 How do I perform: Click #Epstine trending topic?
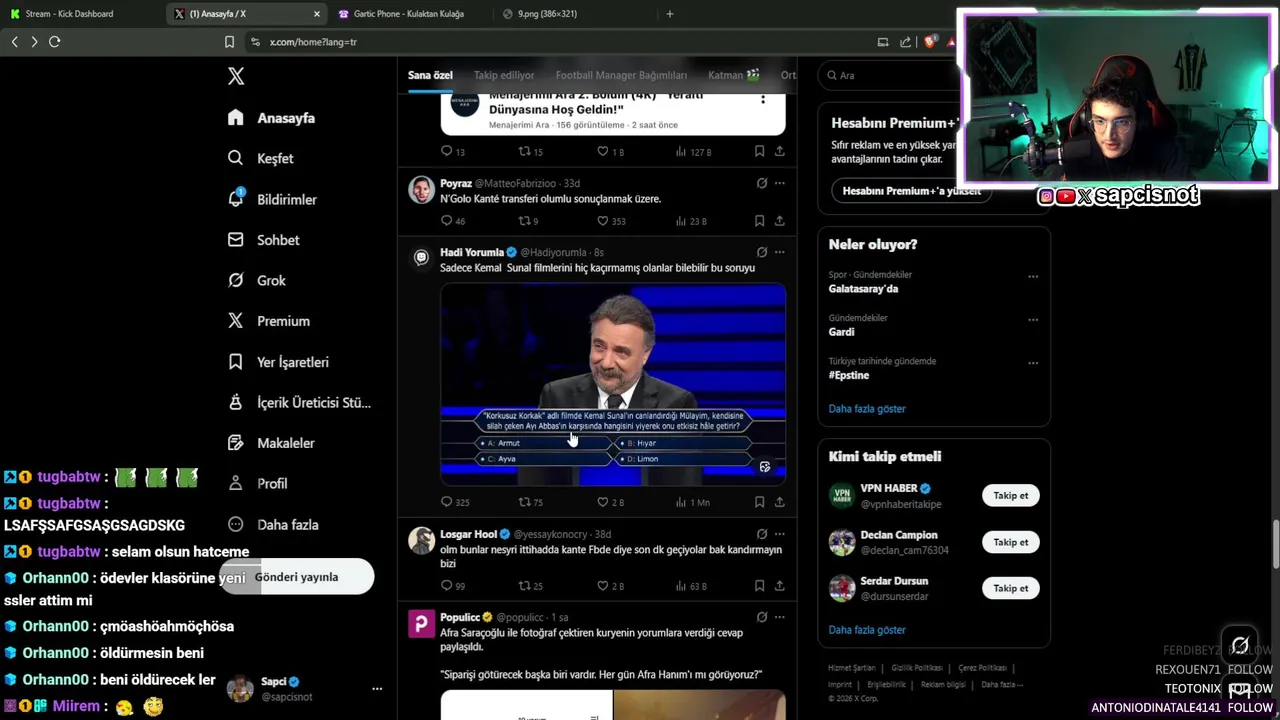click(849, 375)
